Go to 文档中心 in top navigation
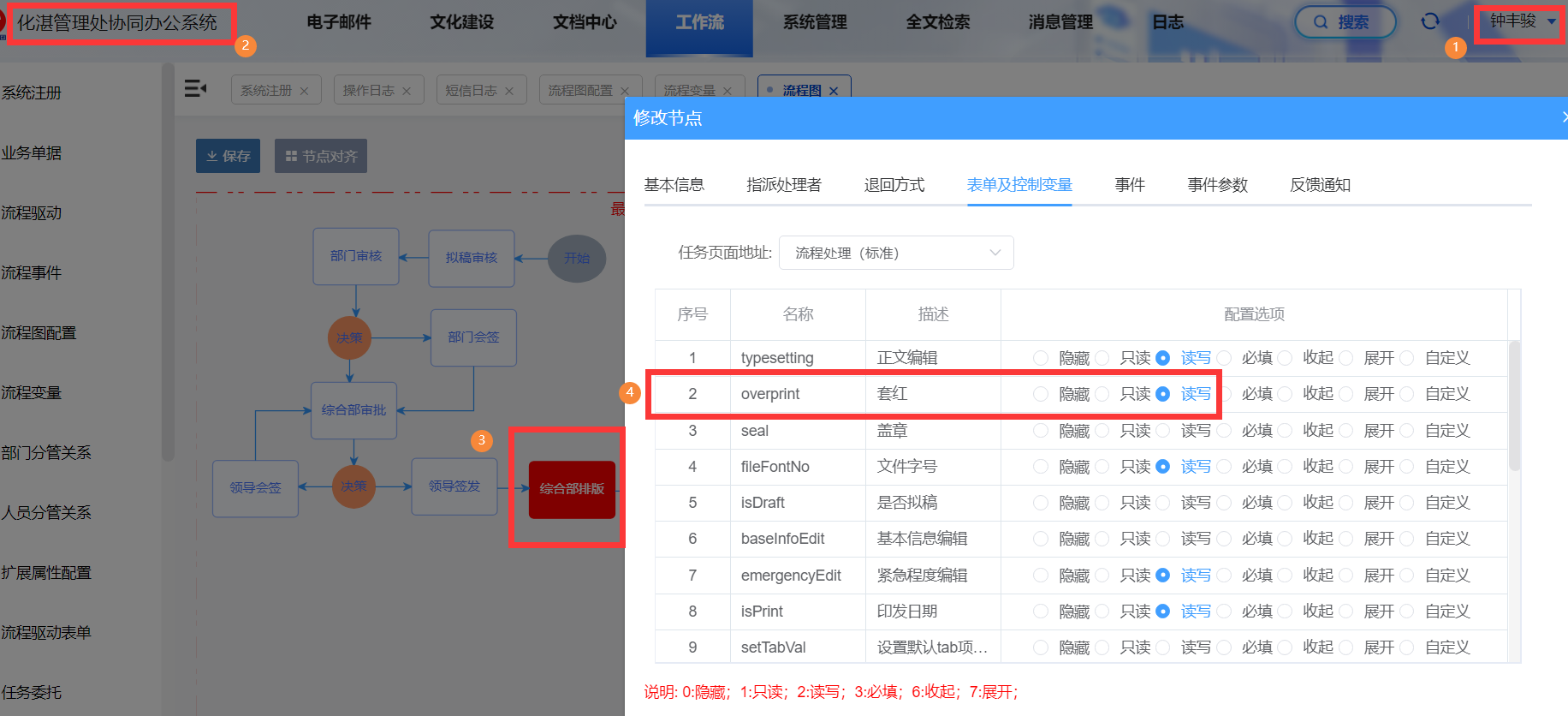Viewport: 1568px width, 716px height. click(x=585, y=22)
